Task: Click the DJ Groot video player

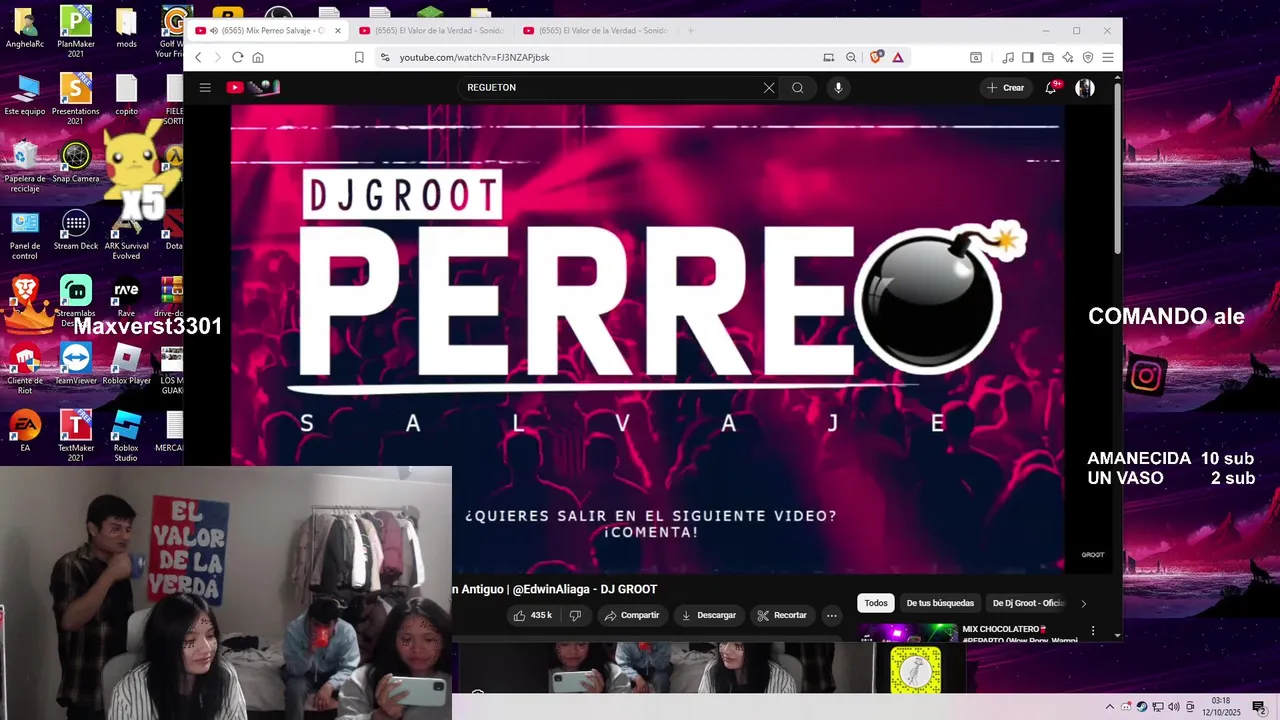Action: pyautogui.click(x=648, y=338)
